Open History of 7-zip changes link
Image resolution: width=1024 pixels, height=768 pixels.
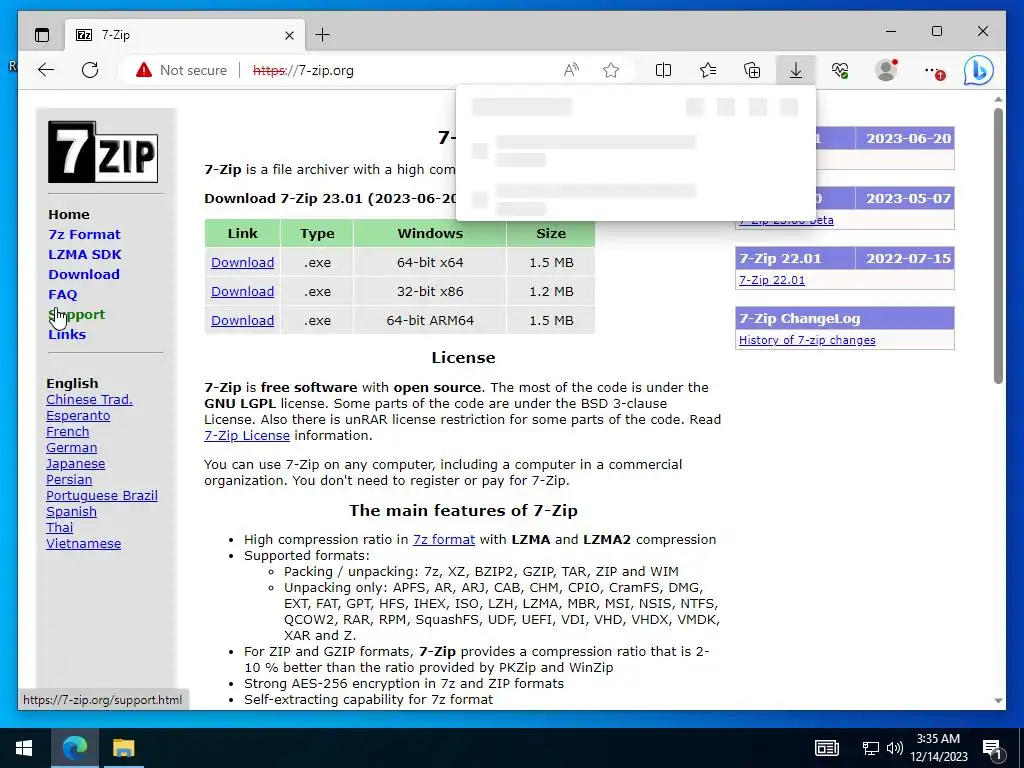point(807,340)
